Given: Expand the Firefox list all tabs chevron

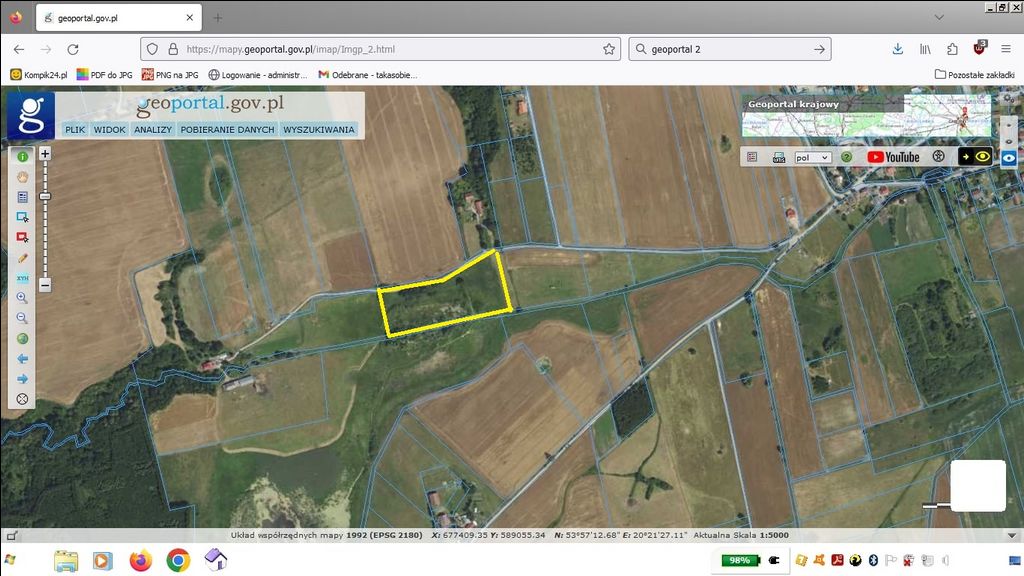Looking at the screenshot, I should tap(939, 17).
